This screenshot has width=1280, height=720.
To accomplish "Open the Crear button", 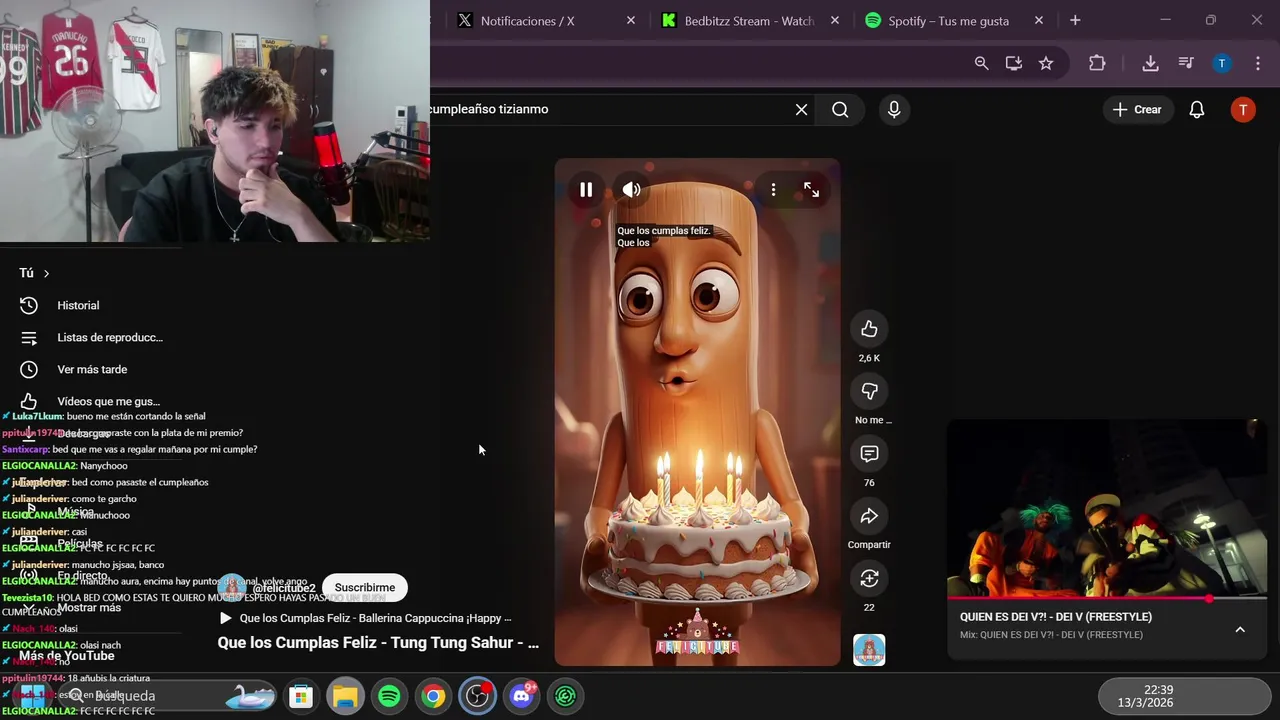I will [1137, 109].
